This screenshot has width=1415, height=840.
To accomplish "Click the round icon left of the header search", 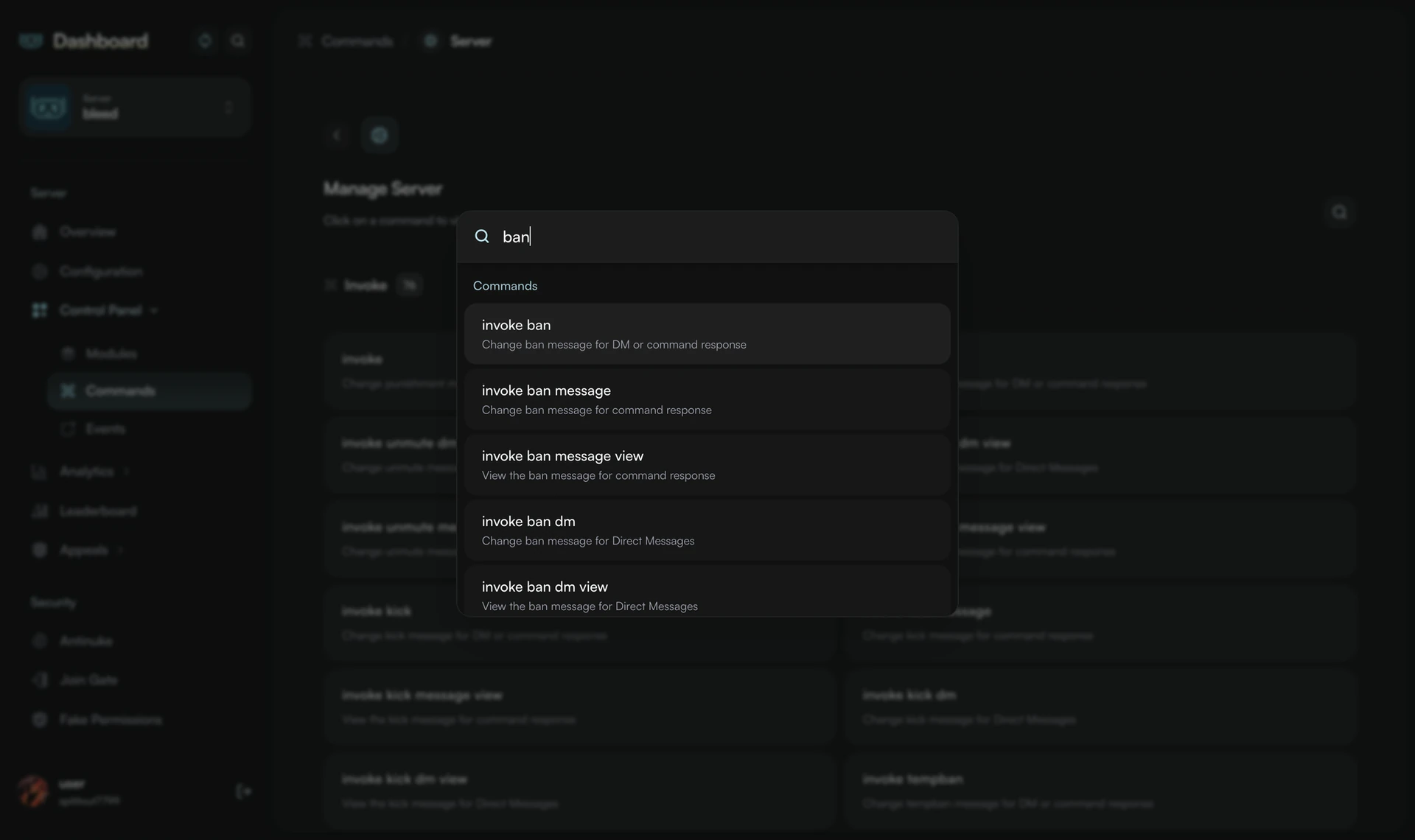I will click(x=205, y=41).
